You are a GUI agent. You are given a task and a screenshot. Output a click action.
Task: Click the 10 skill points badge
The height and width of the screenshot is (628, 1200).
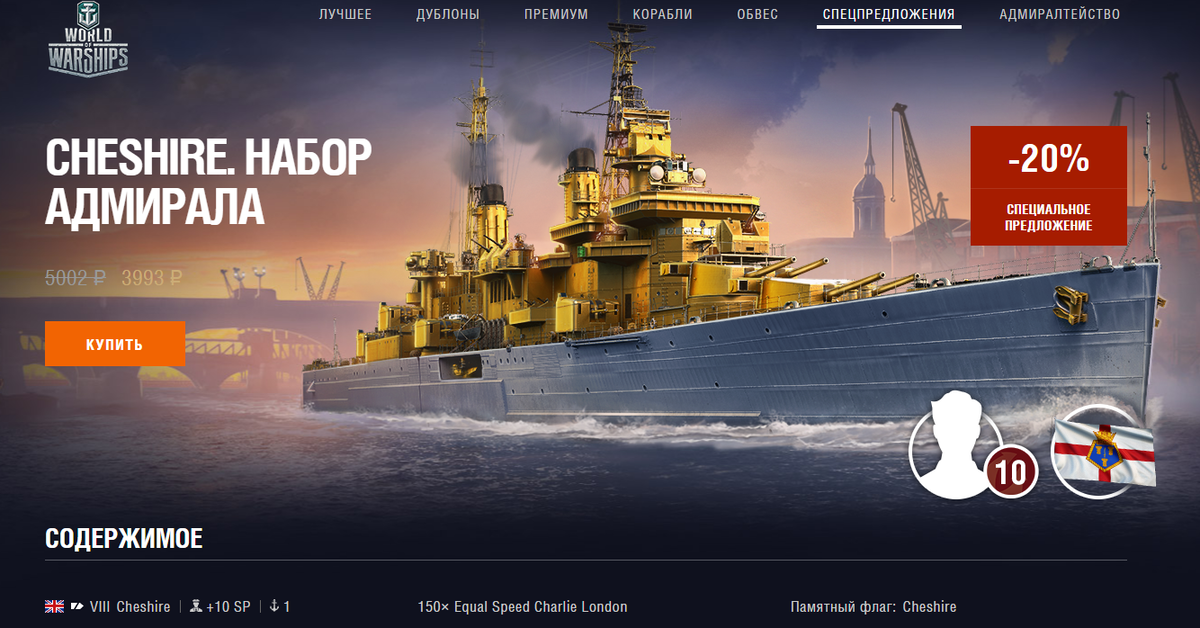pyautogui.click(x=1011, y=472)
